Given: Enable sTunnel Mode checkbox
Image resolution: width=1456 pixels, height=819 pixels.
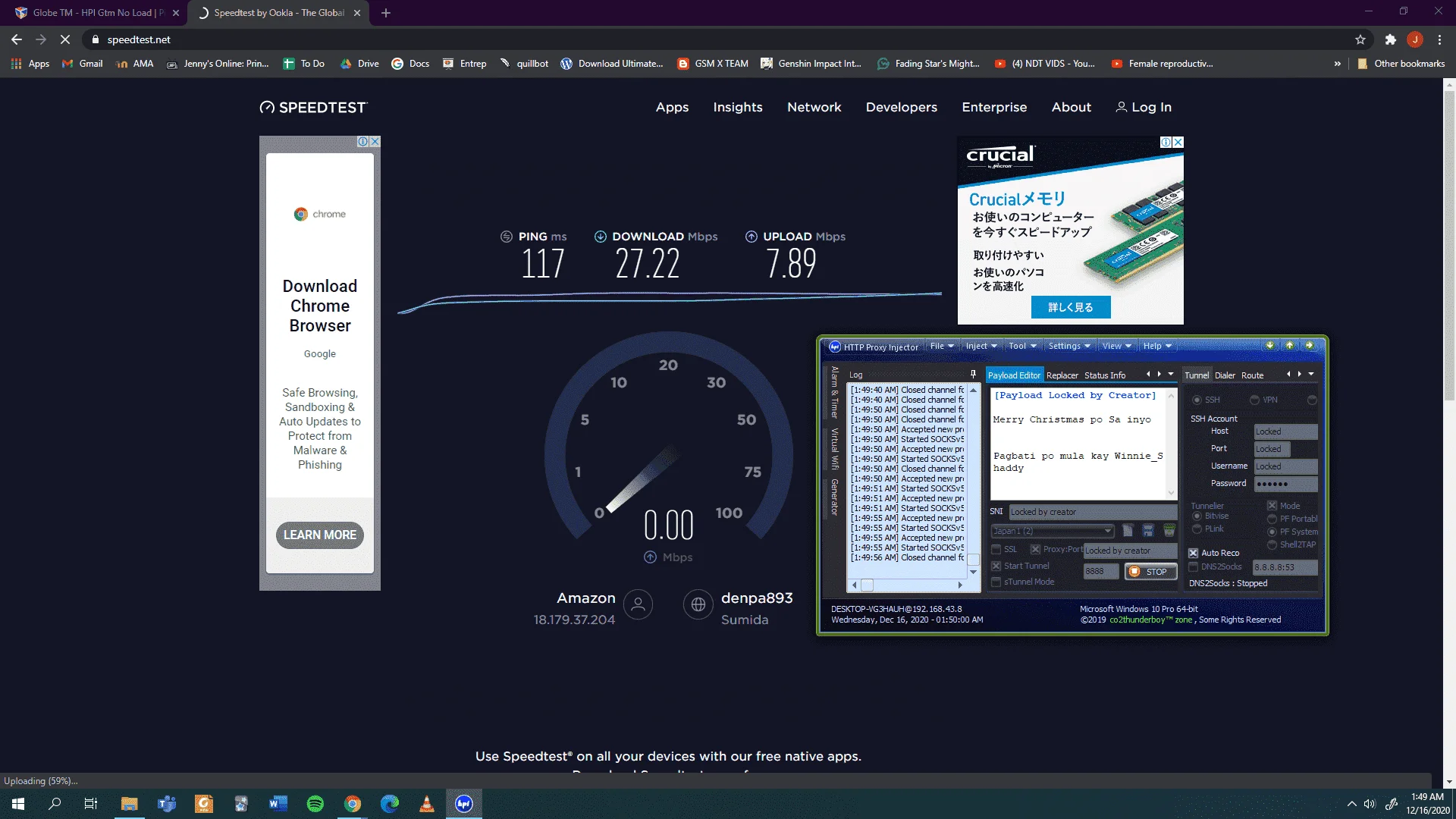Looking at the screenshot, I should tap(996, 582).
